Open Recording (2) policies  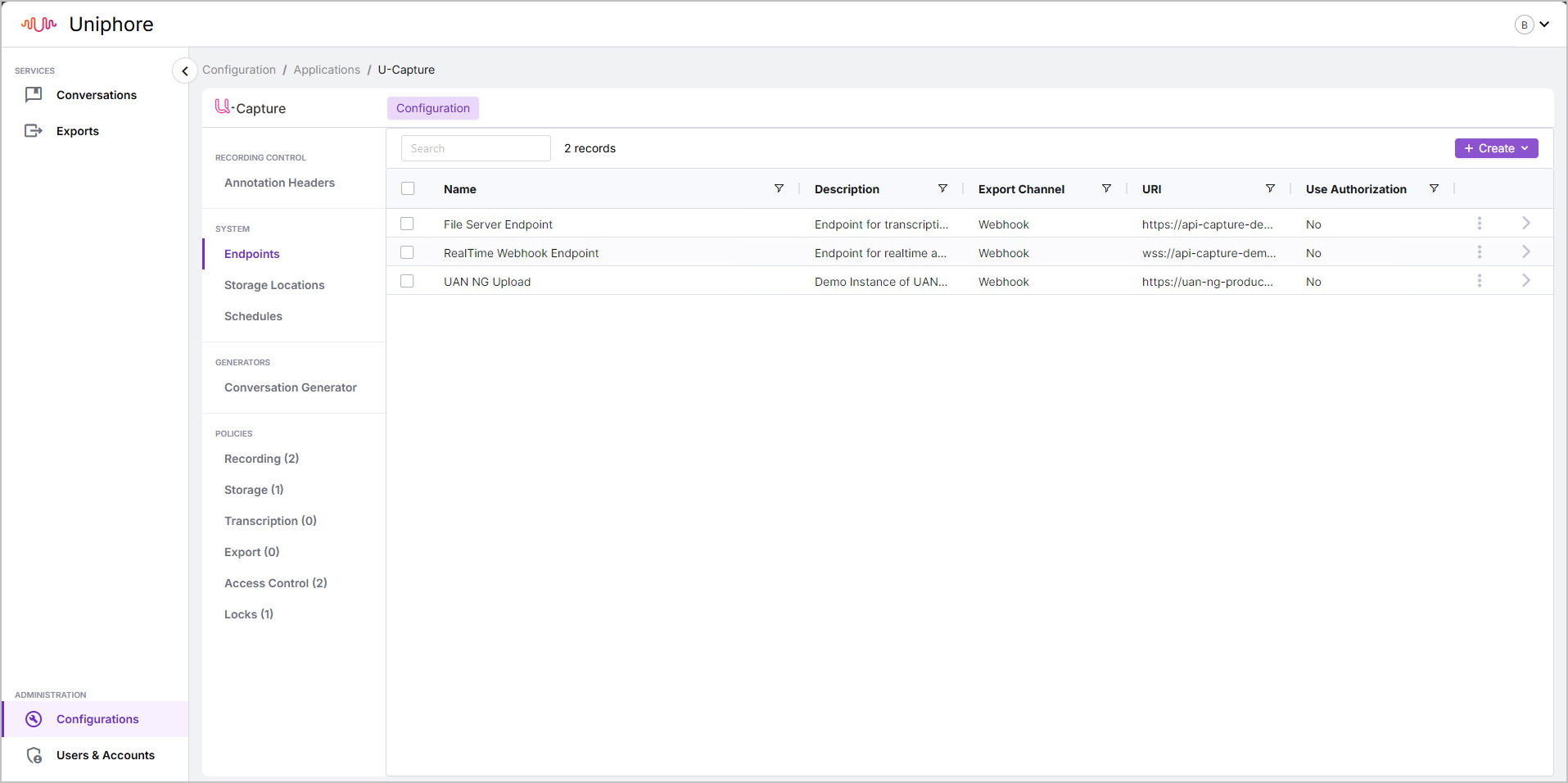[x=261, y=459]
